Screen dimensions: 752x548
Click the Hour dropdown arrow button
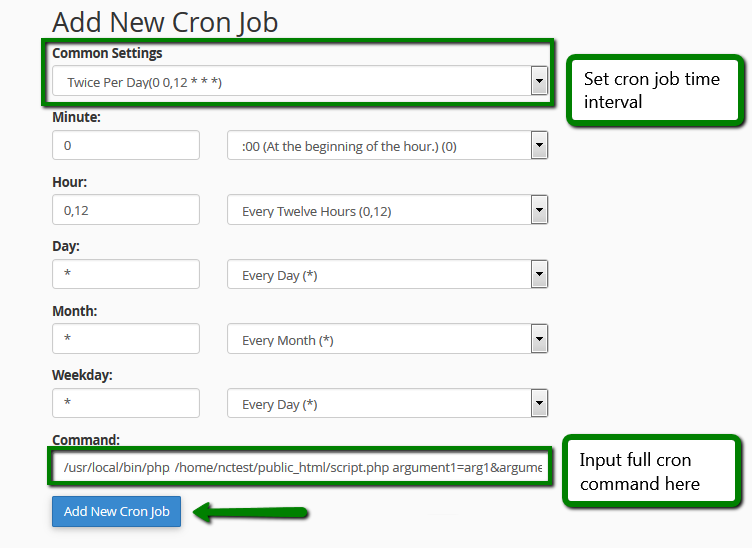point(539,211)
